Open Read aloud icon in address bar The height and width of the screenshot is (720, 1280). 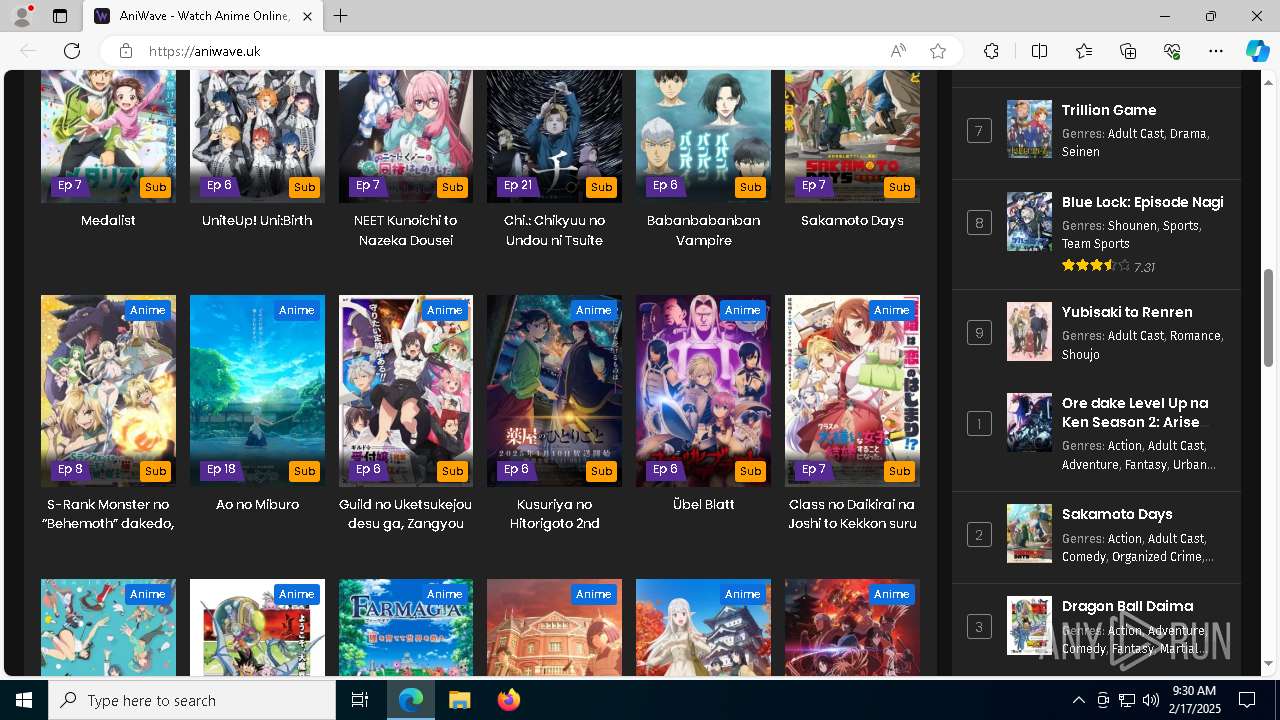coord(898,51)
